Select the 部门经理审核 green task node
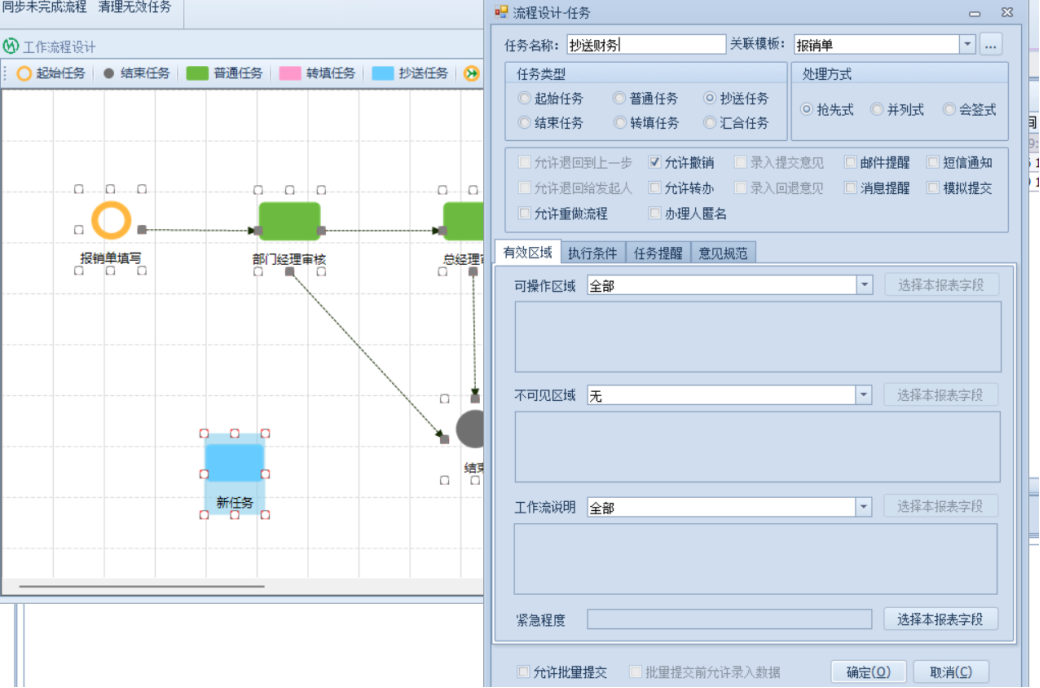This screenshot has height=688, width=1040. coord(289,221)
